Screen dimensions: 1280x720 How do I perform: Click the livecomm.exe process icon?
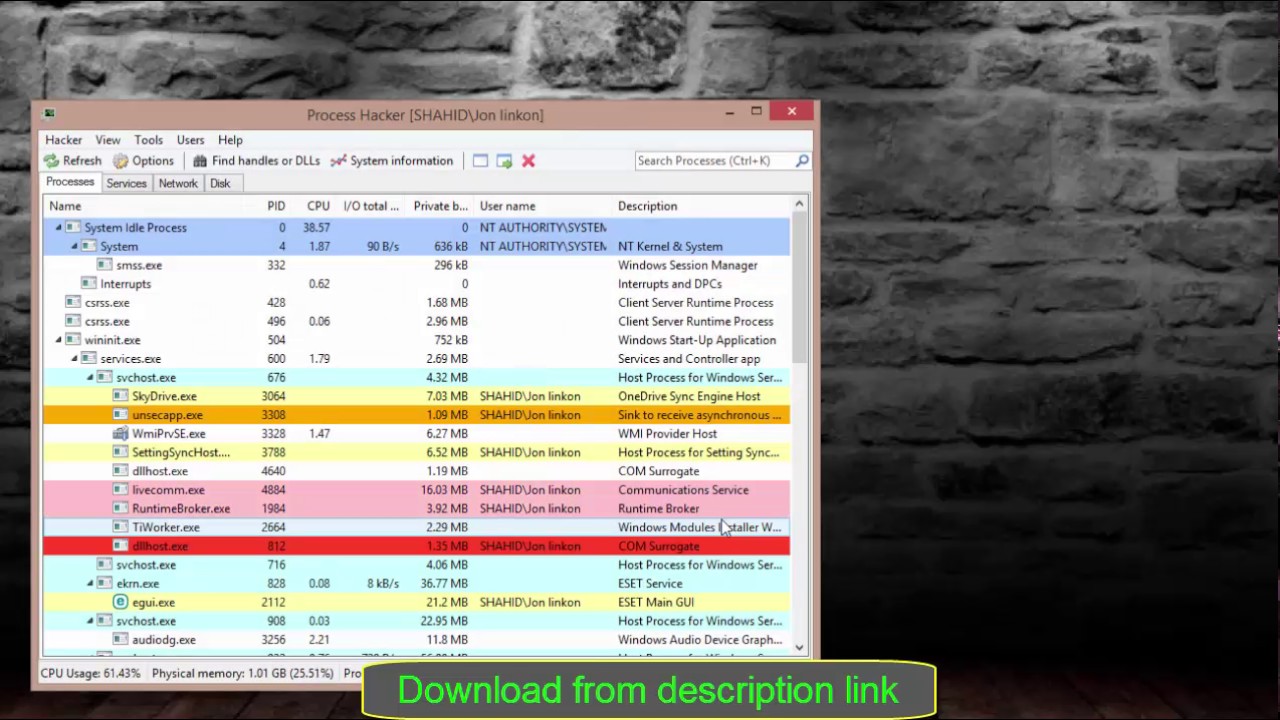tap(121, 490)
